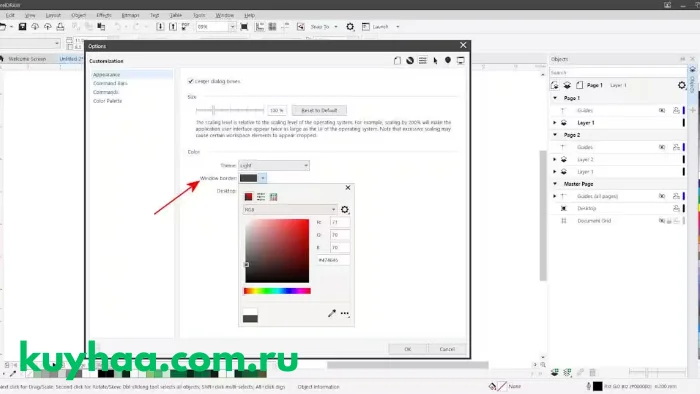This screenshot has height=394, width=700.
Task: Click the rainbow hue slider bar
Action: click(277, 291)
